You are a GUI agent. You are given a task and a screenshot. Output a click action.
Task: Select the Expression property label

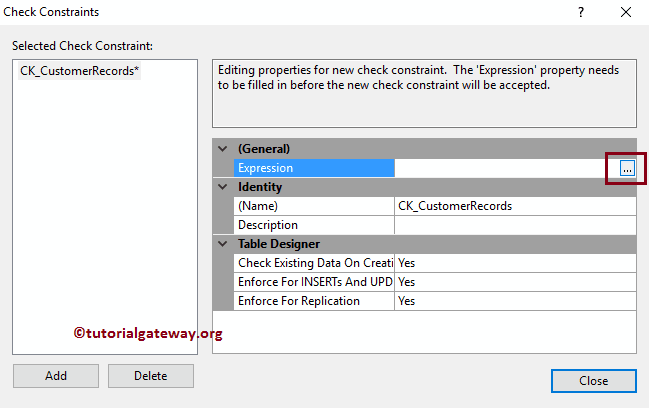click(314, 169)
